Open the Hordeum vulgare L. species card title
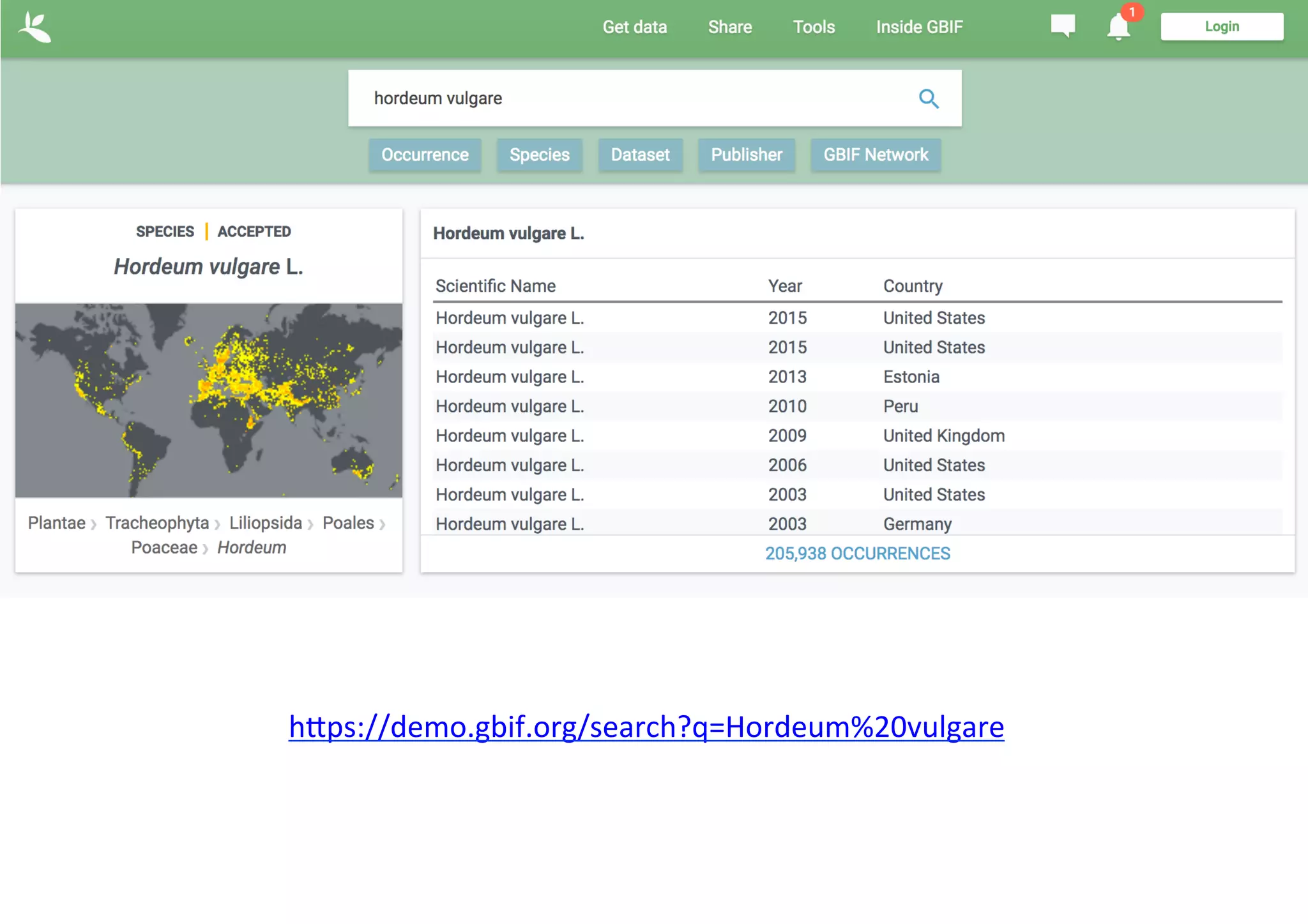The height and width of the screenshot is (924, 1308). tap(208, 266)
